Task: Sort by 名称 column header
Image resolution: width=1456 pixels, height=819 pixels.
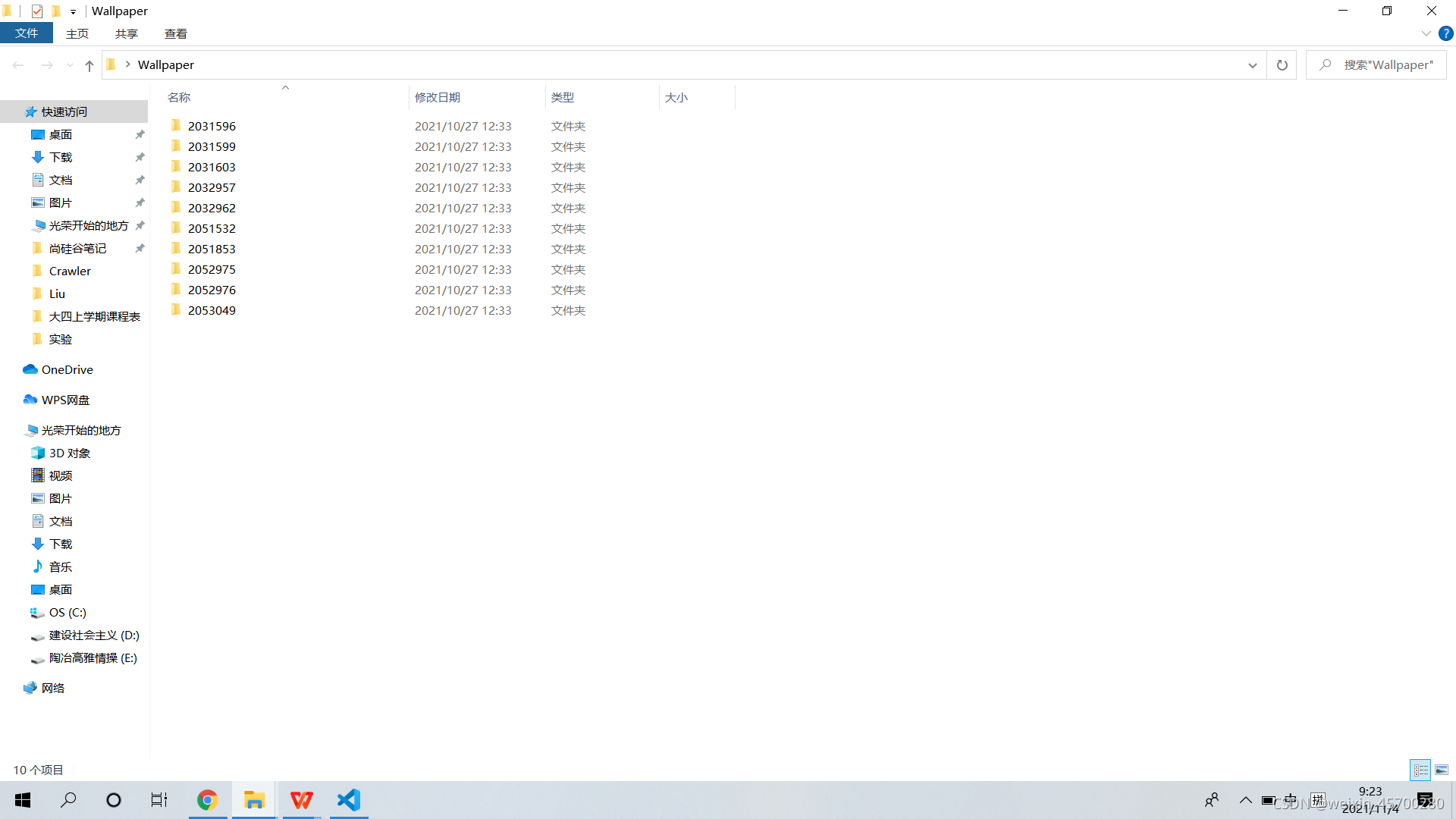Action: pyautogui.click(x=285, y=97)
